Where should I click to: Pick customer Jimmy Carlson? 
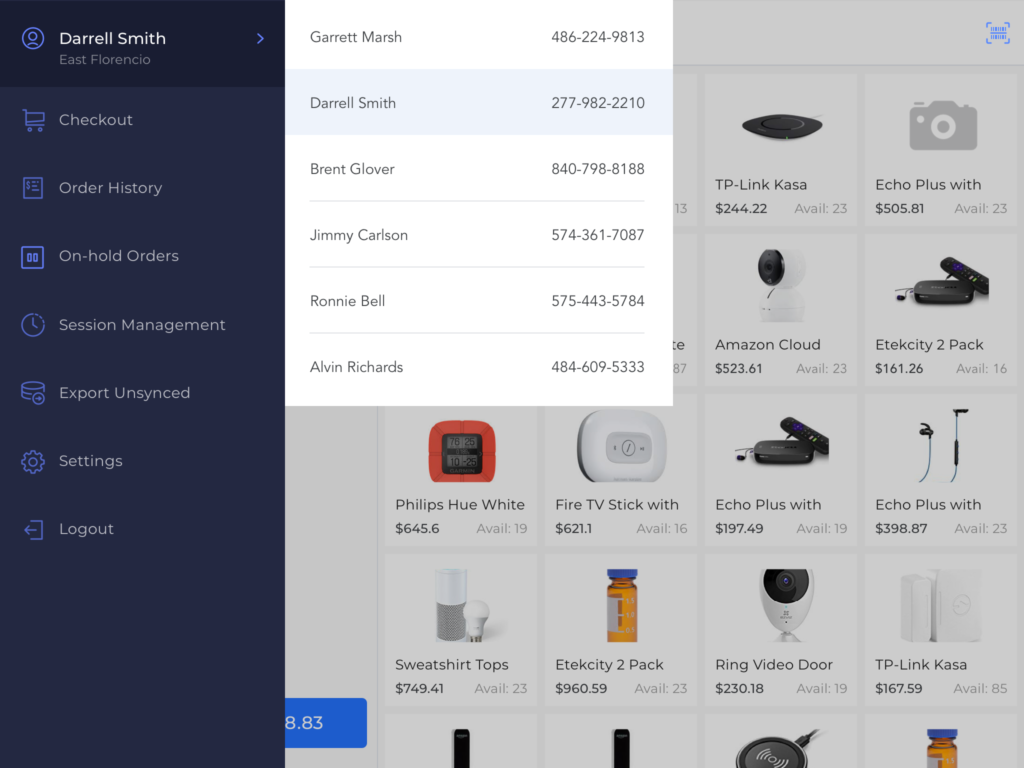point(479,234)
